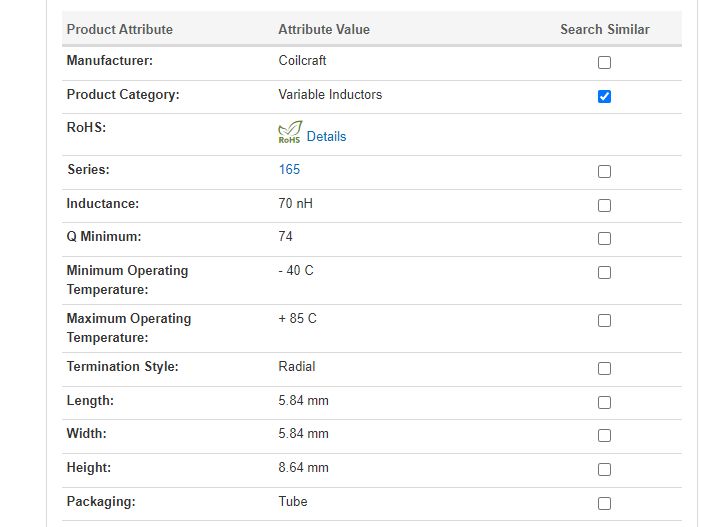Select the Q Minimum checkbox
The image size is (701, 527).
click(604, 239)
